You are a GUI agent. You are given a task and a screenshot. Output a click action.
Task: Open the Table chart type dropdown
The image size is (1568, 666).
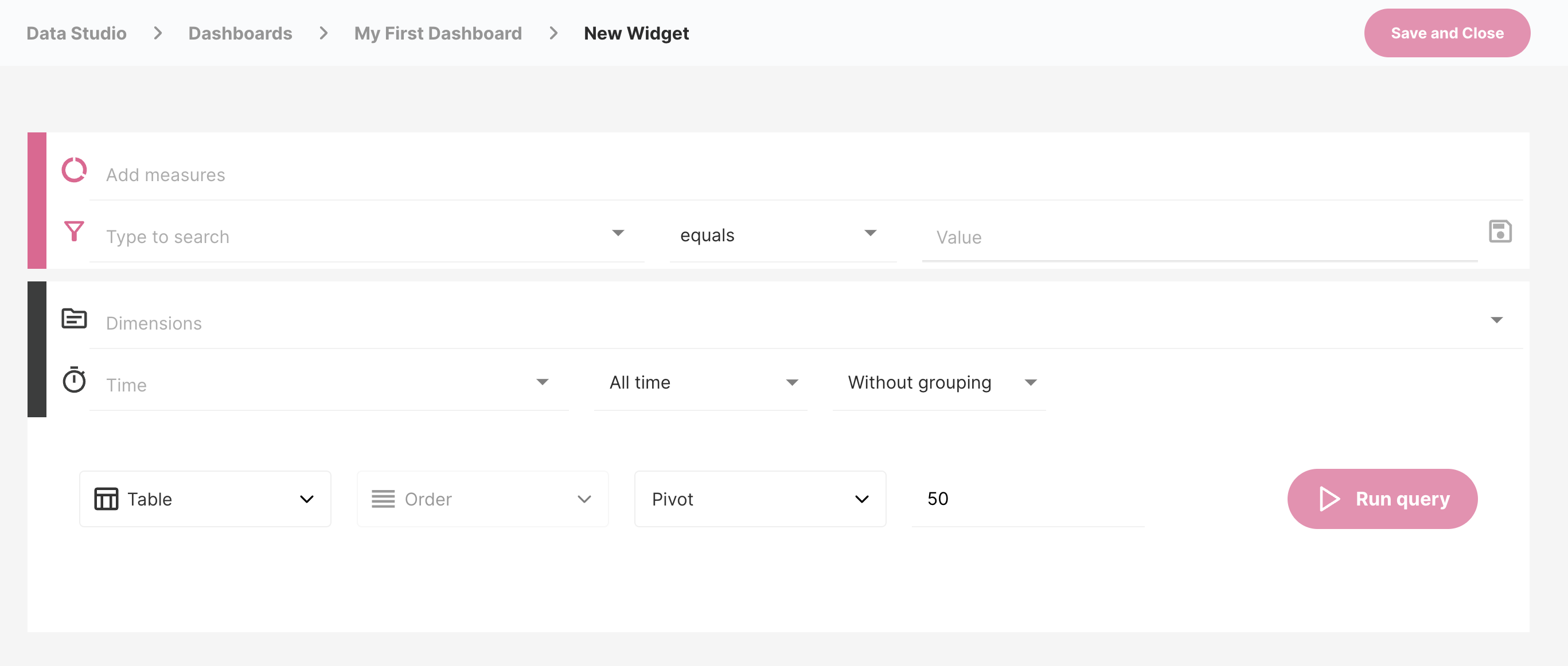pos(205,499)
